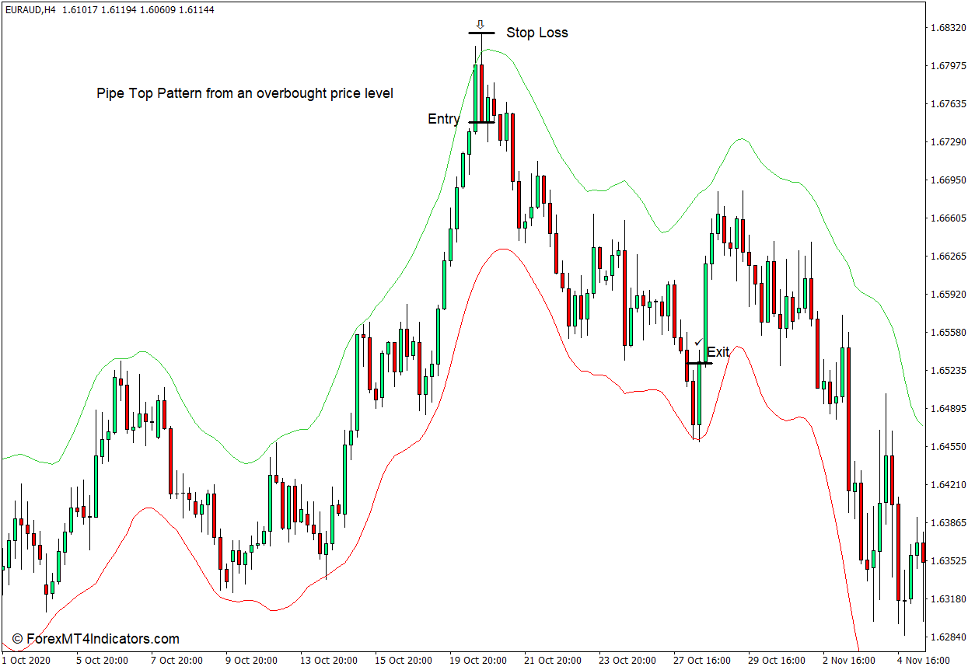Select the 'Stop Loss' chart label

(537, 32)
